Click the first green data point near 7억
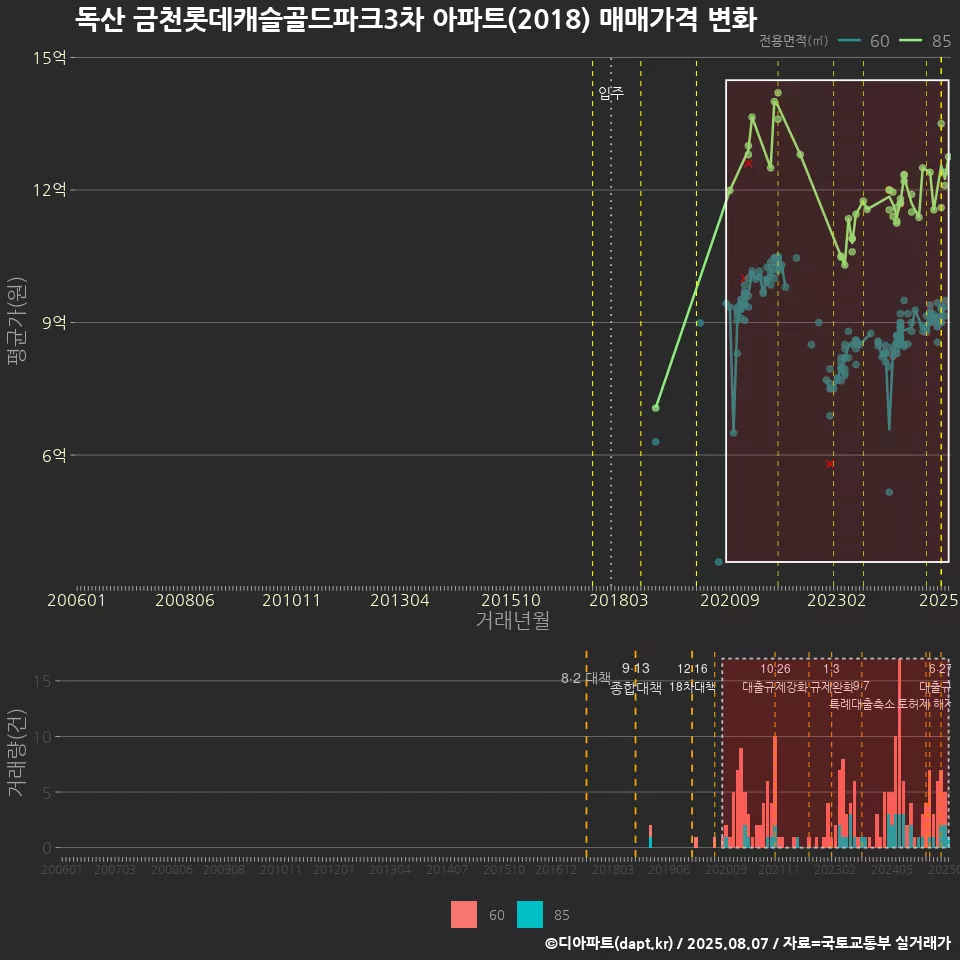 coord(656,408)
